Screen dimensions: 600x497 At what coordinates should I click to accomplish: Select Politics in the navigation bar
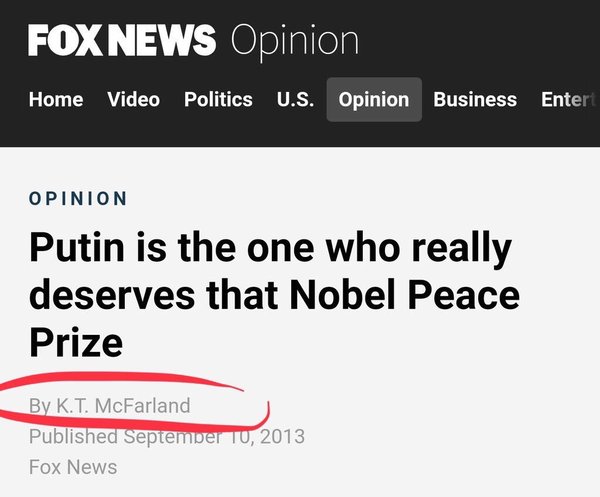click(x=218, y=99)
